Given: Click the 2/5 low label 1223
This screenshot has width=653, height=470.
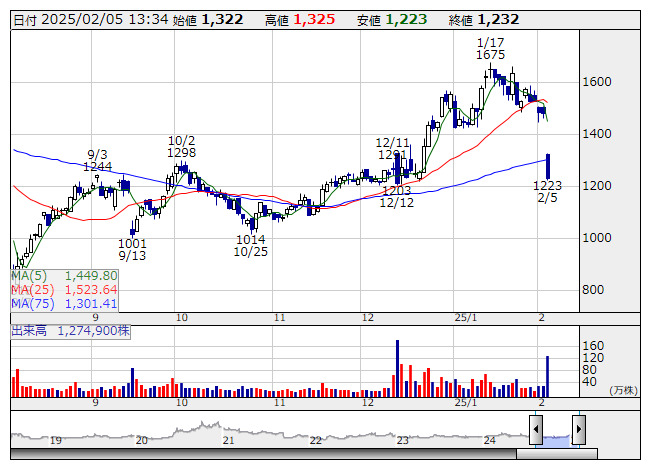Looking at the screenshot, I should click(546, 185).
